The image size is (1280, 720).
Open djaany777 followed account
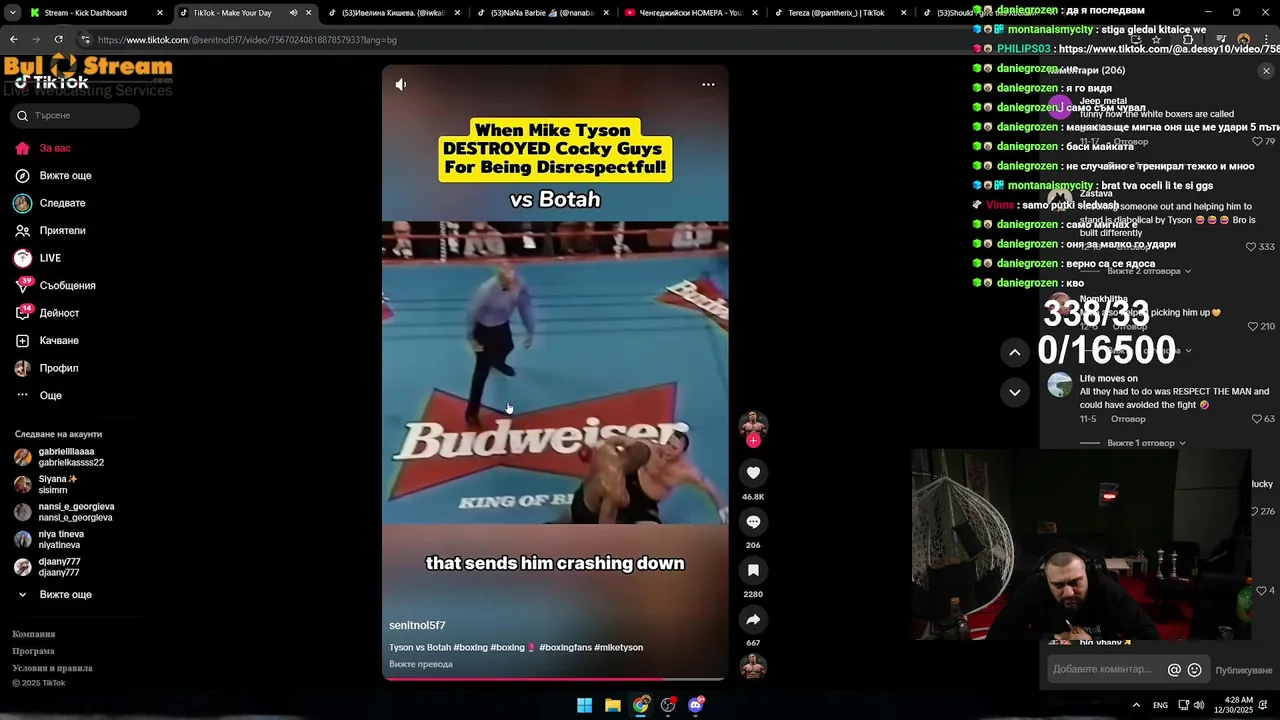click(59, 567)
